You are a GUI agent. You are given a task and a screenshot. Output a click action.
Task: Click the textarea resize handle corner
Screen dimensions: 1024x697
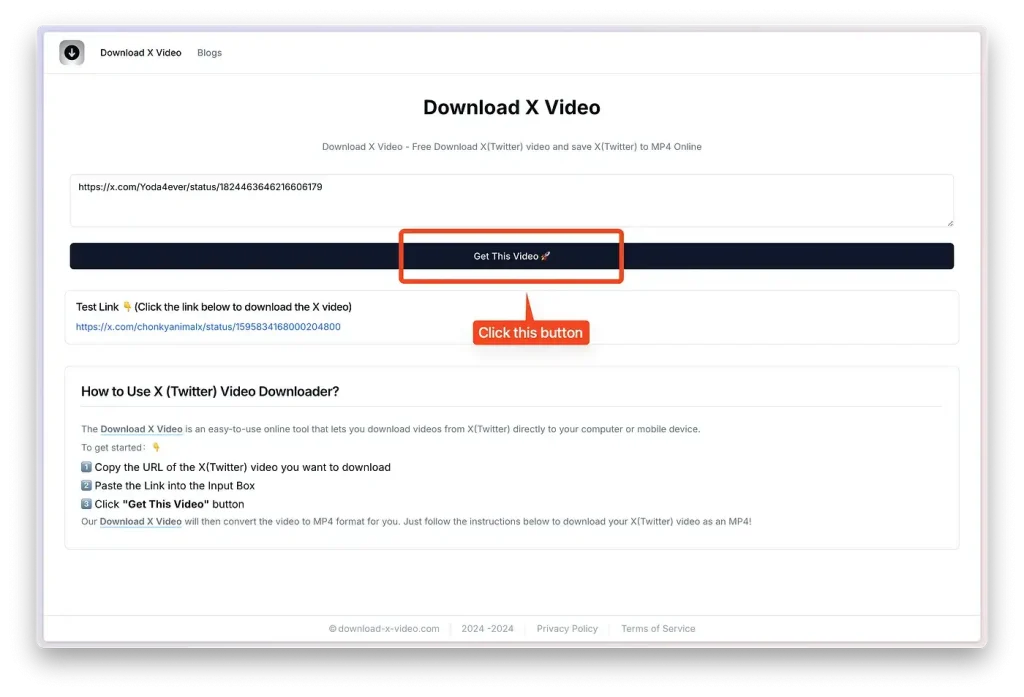(949, 223)
